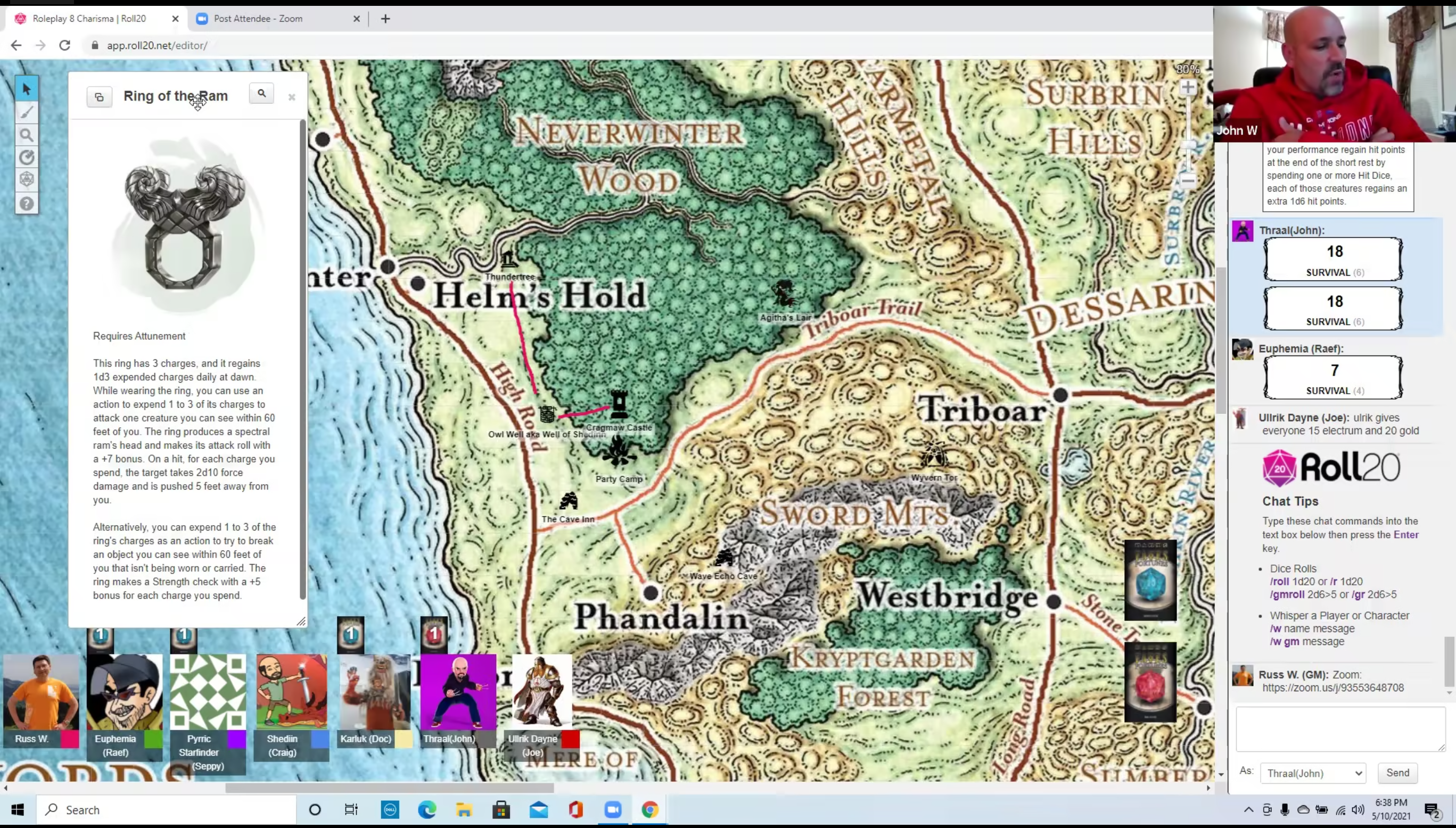This screenshot has width=1456, height=828.
Task: Click handout vertical scrollbar
Action: (303, 358)
